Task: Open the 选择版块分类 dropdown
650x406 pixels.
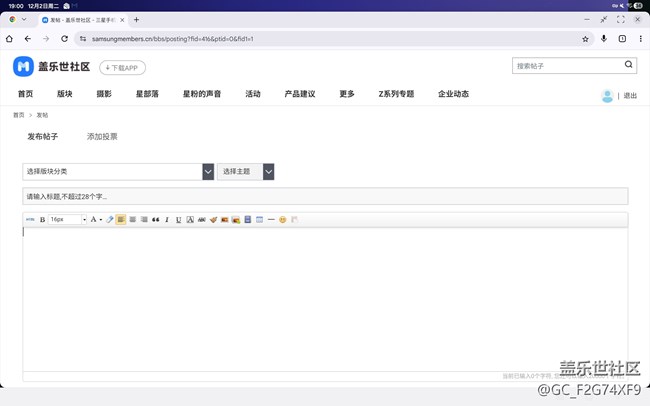Action: pos(118,172)
